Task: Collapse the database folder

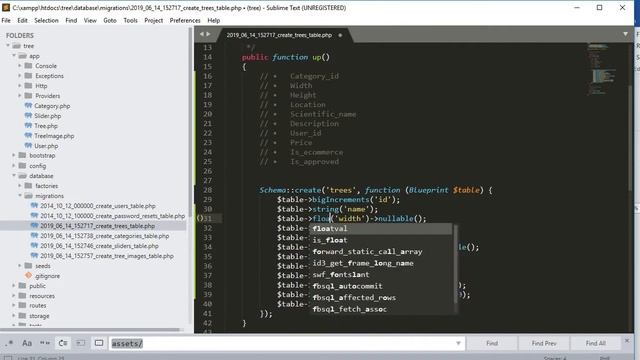Action: (13, 176)
